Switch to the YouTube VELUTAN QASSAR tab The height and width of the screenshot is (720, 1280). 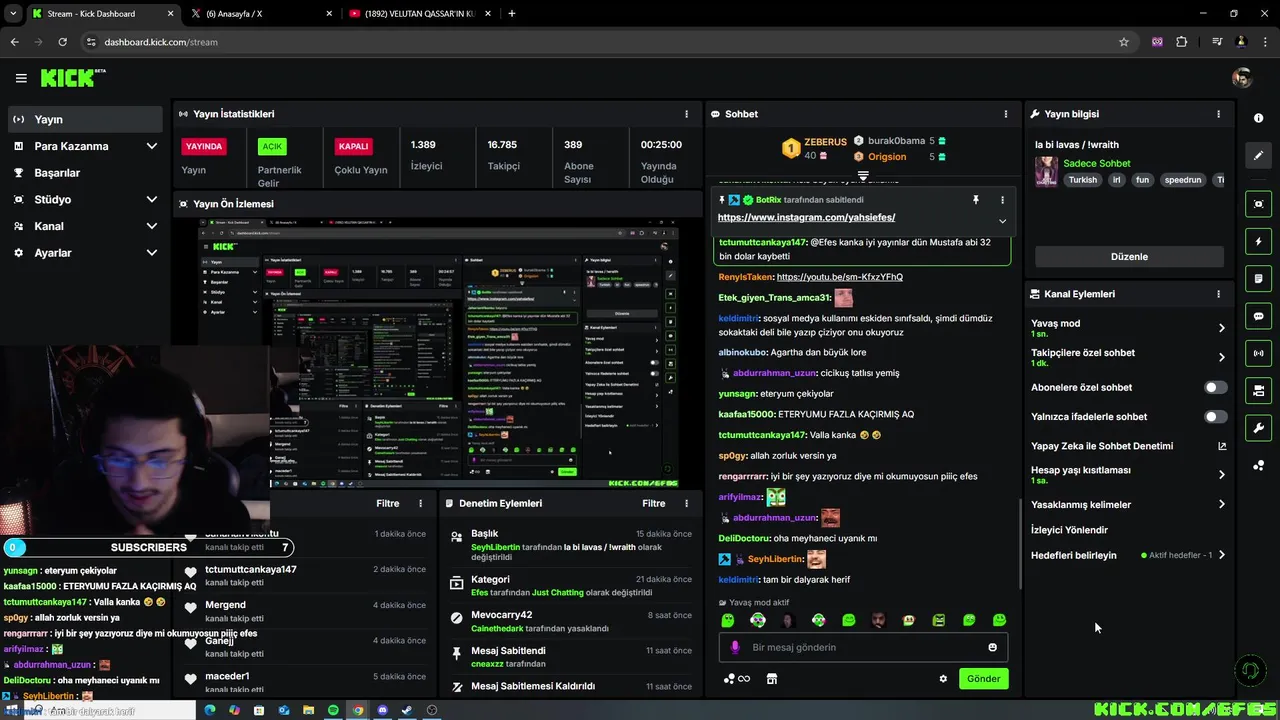418,14
